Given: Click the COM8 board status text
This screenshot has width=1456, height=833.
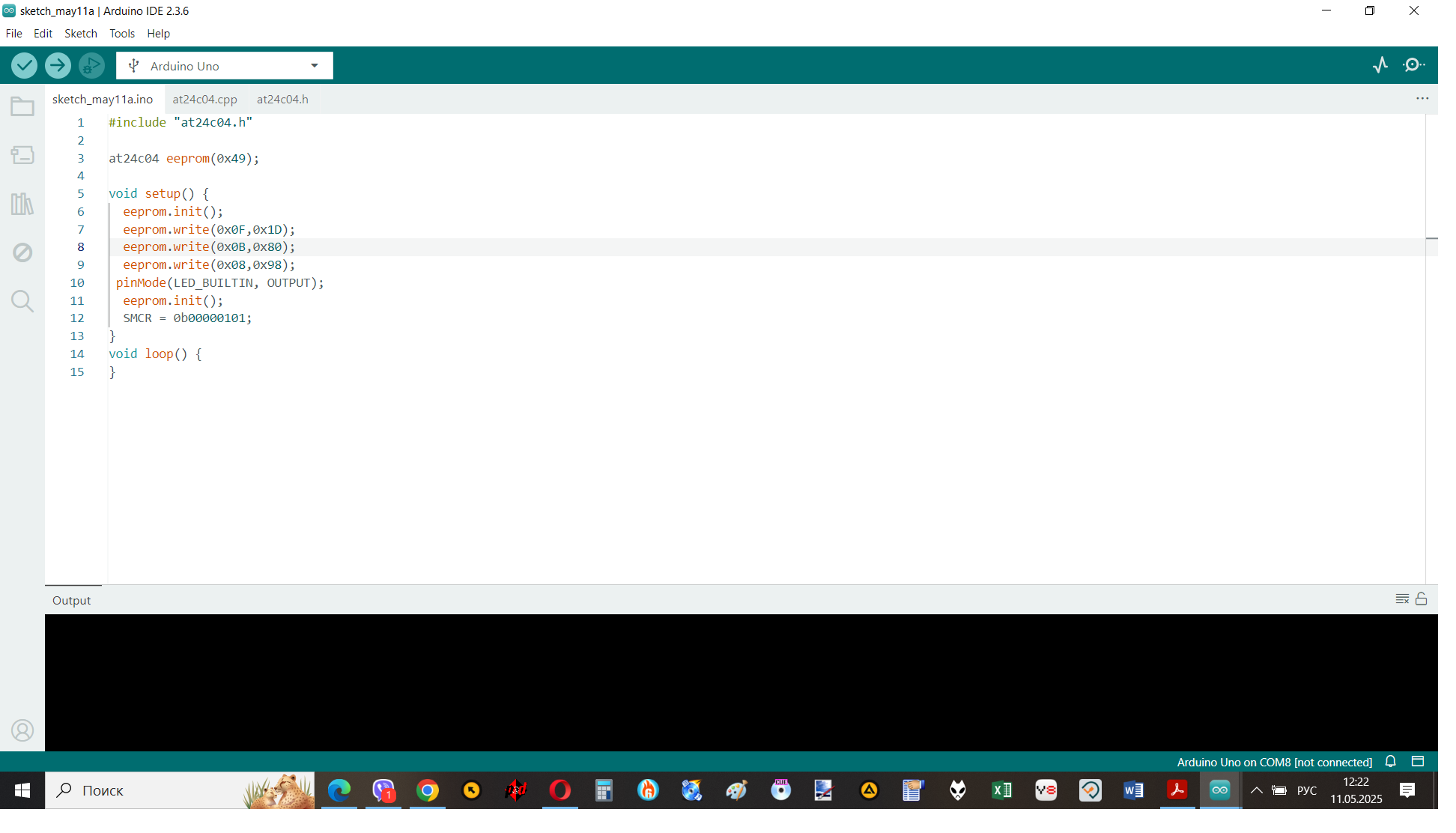Looking at the screenshot, I should coord(1274,763).
